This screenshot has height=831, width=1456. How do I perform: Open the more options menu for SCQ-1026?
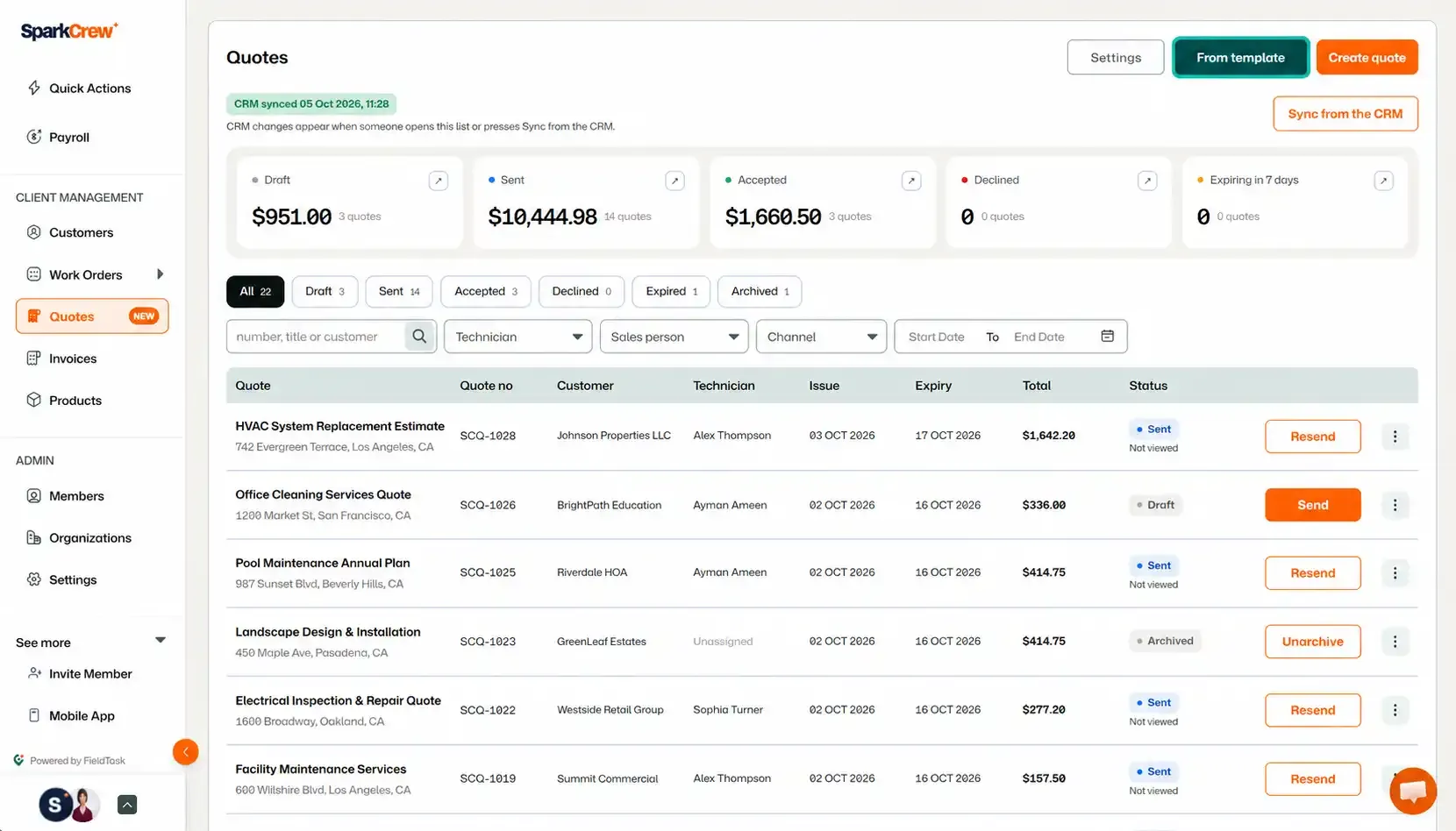[x=1395, y=505]
